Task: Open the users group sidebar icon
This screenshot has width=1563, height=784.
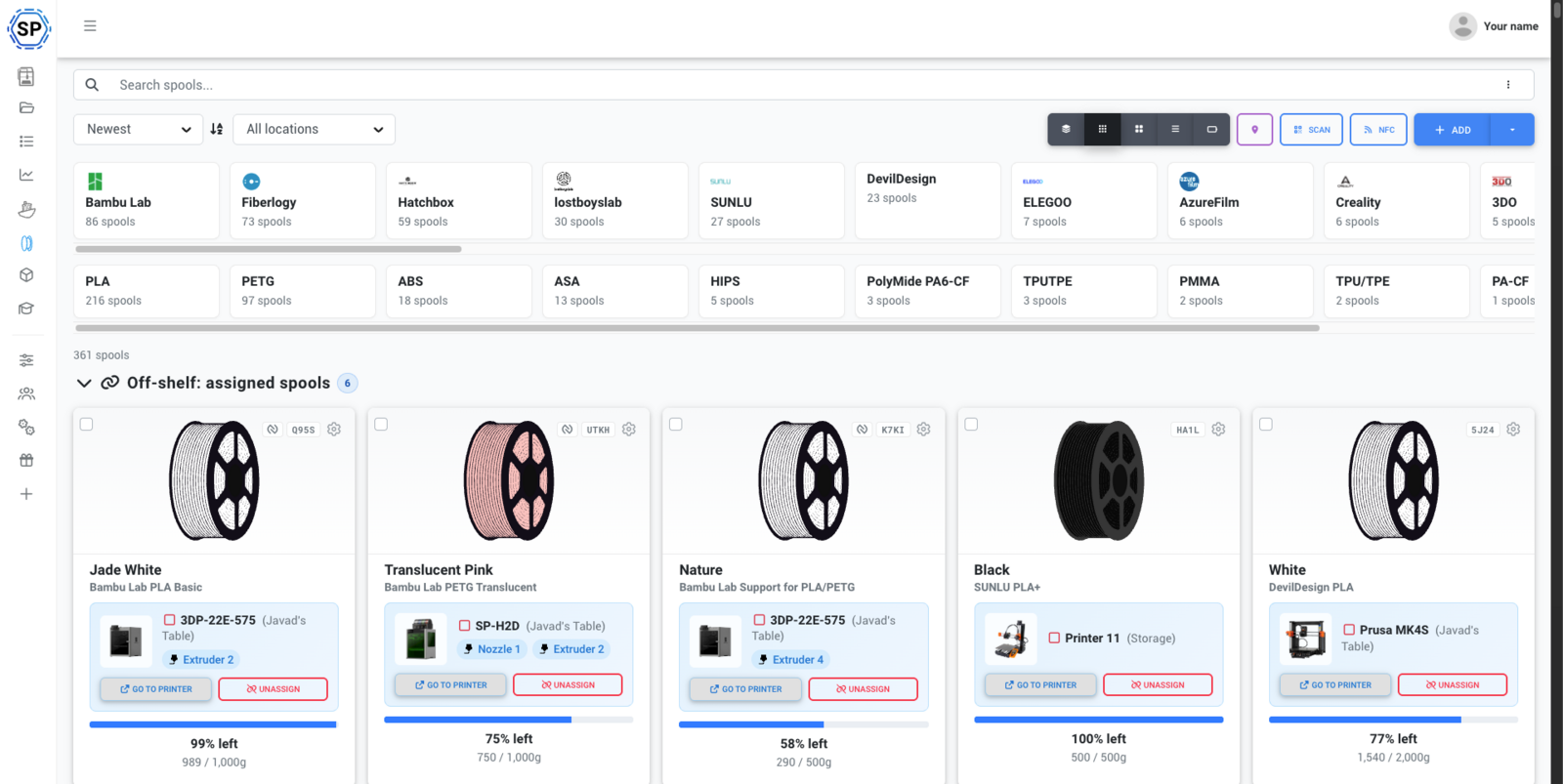Action: (26, 393)
